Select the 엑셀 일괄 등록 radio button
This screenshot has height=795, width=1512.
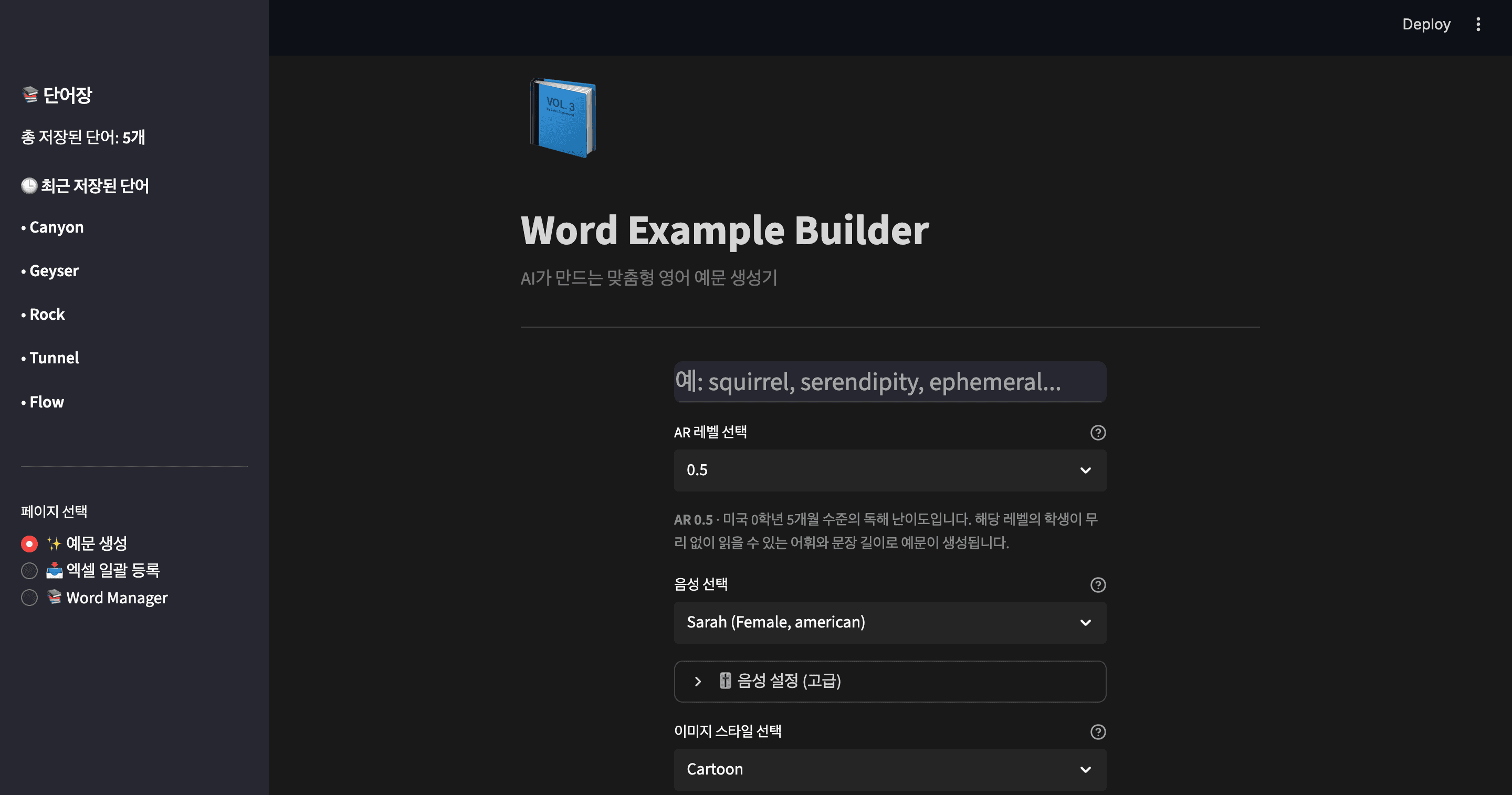point(29,570)
